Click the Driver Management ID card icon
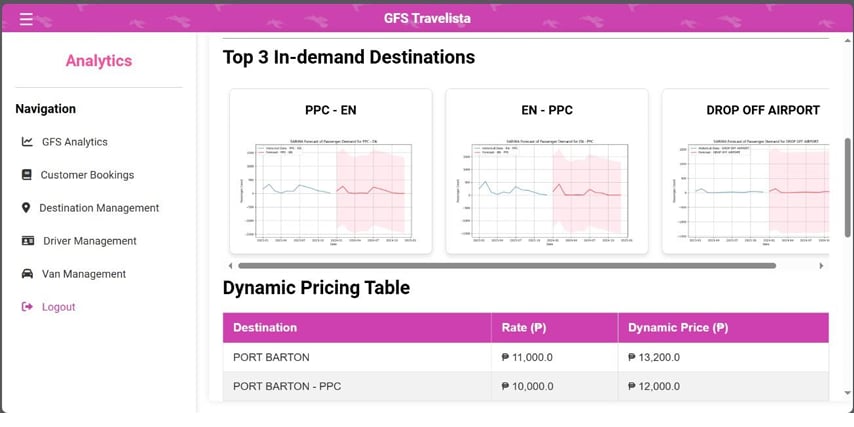The image size is (854, 427). [x=27, y=241]
